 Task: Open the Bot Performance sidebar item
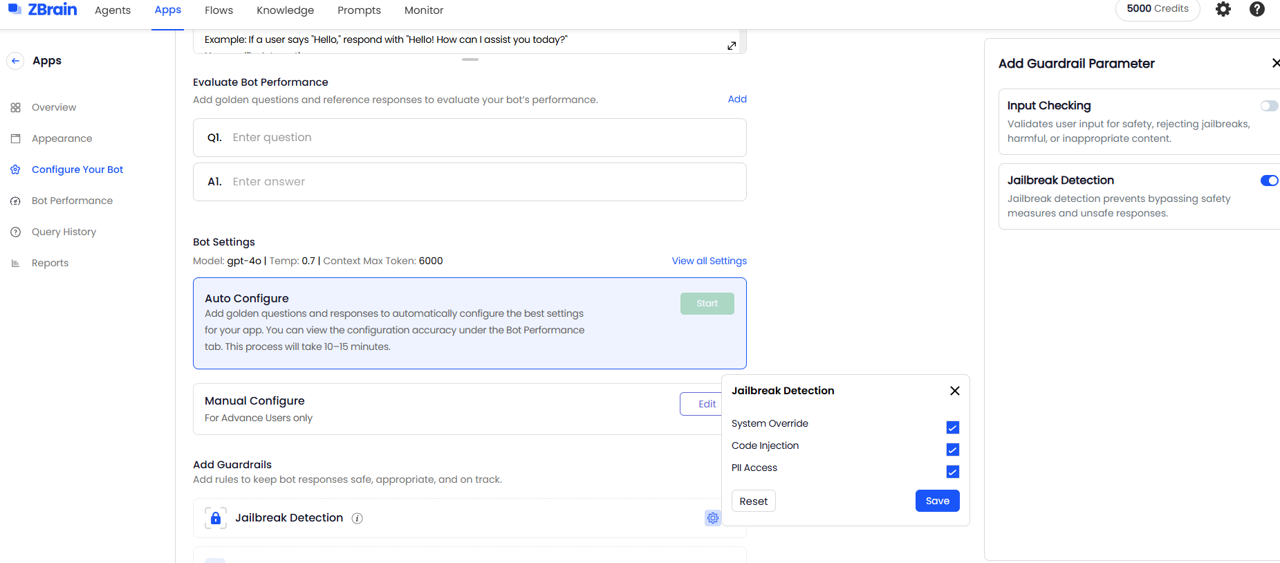click(x=72, y=201)
